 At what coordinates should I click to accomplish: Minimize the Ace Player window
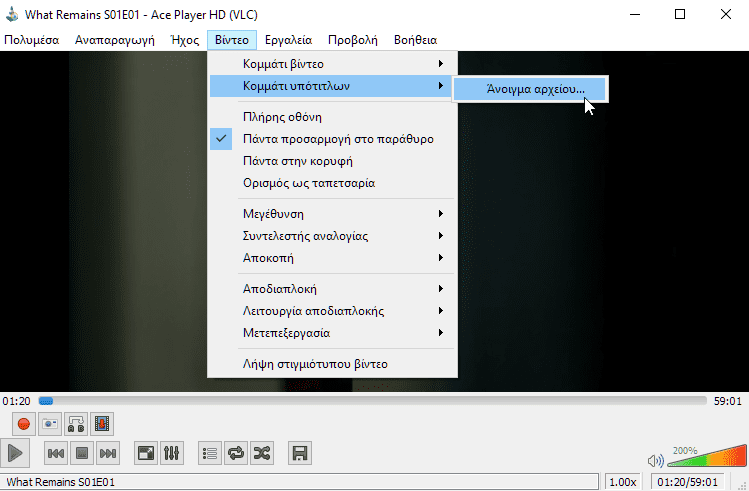point(635,14)
